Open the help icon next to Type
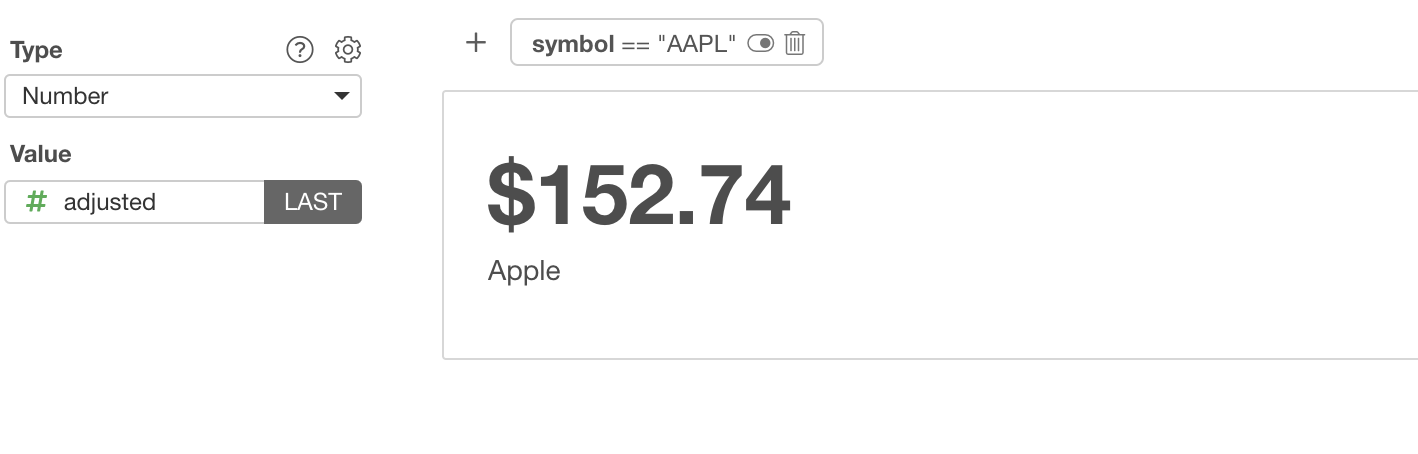 [300, 49]
